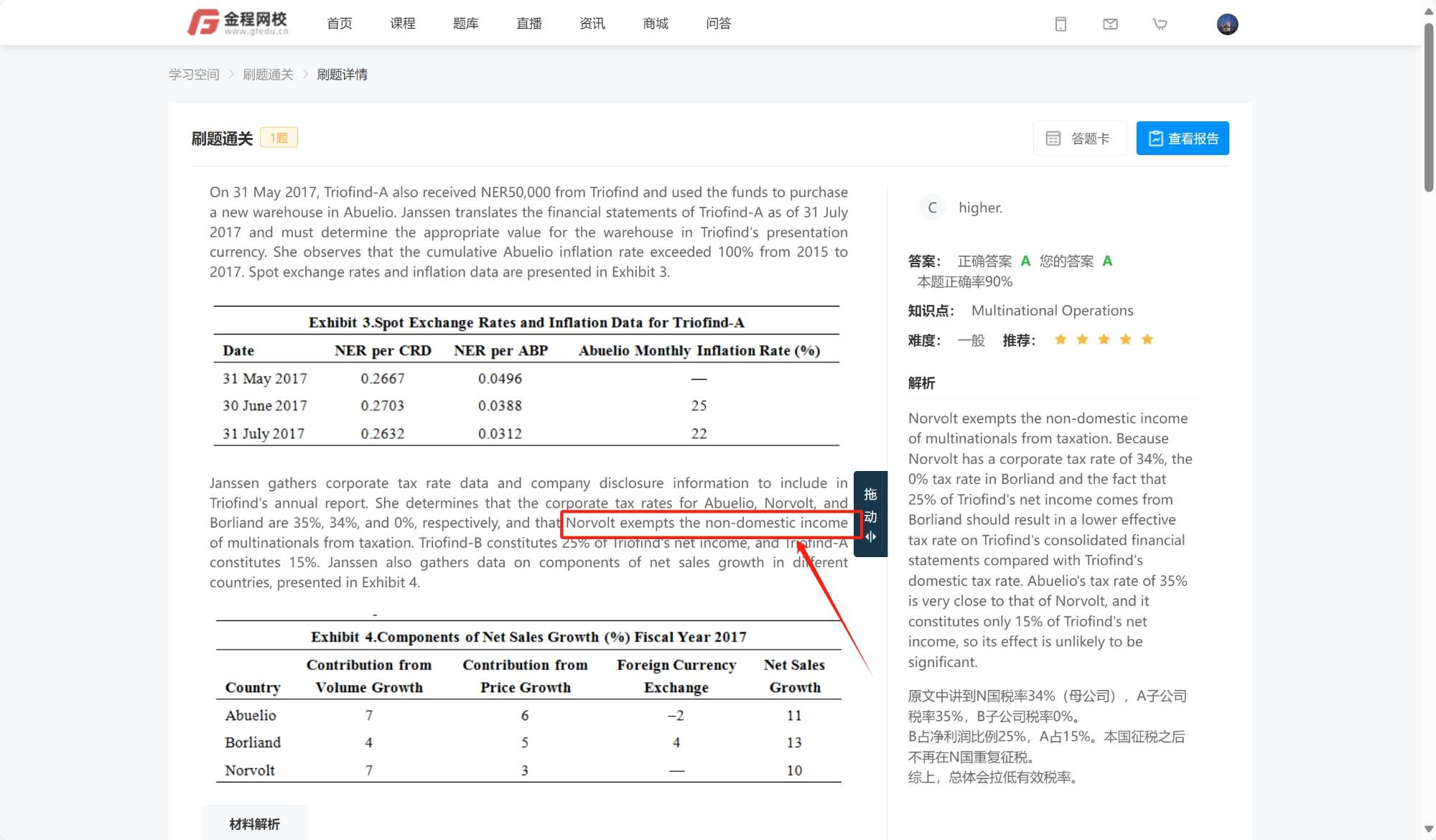Open the shopping cart icon

[1160, 24]
